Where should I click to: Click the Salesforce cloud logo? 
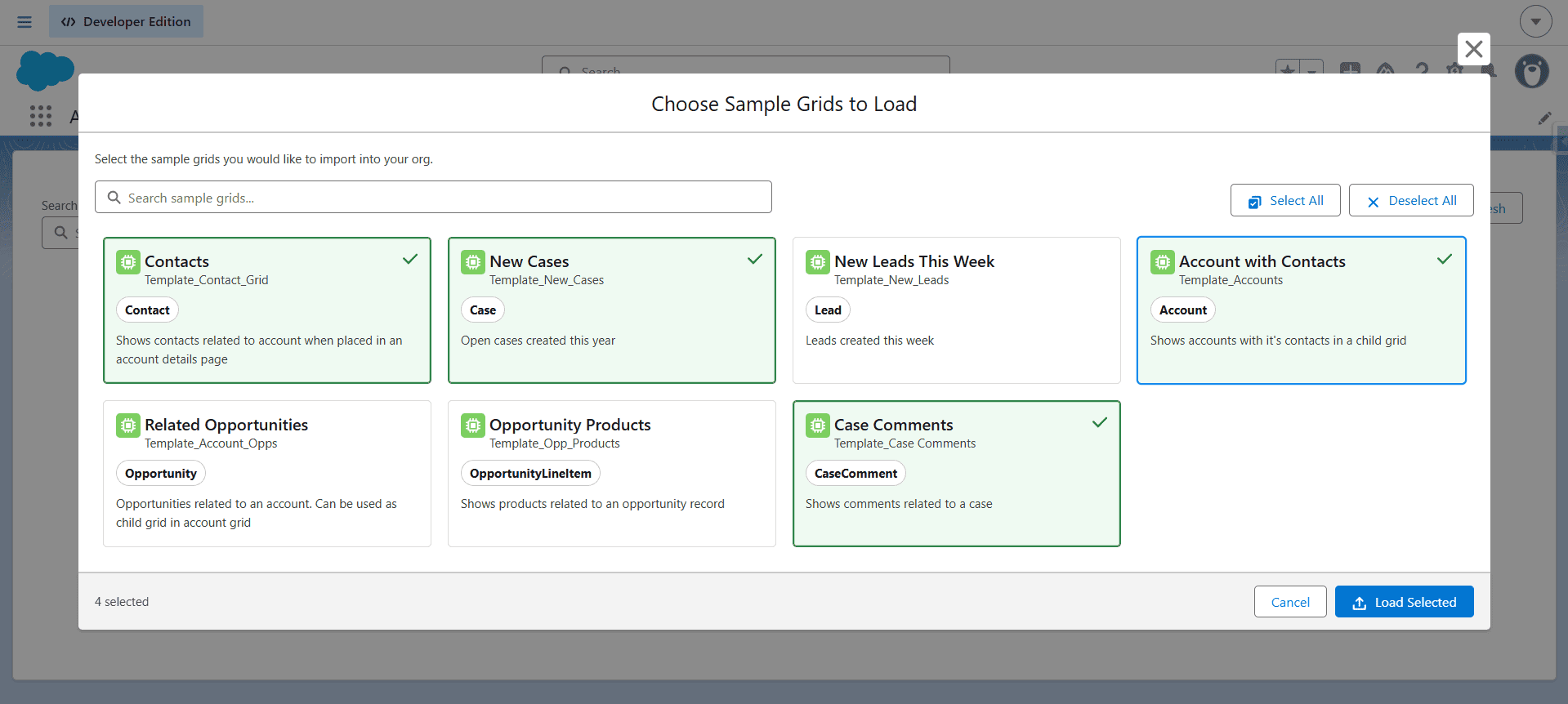[45, 70]
